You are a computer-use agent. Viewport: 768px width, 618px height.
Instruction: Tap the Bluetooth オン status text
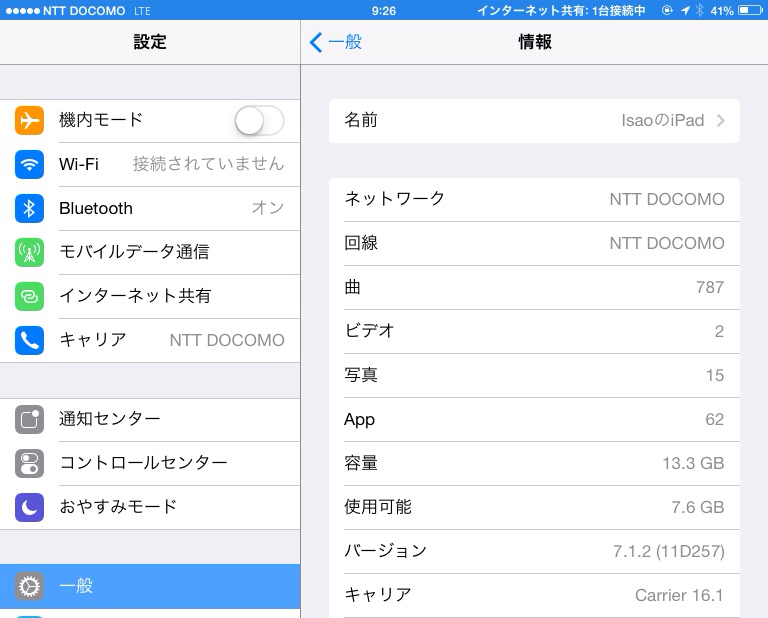tap(268, 208)
